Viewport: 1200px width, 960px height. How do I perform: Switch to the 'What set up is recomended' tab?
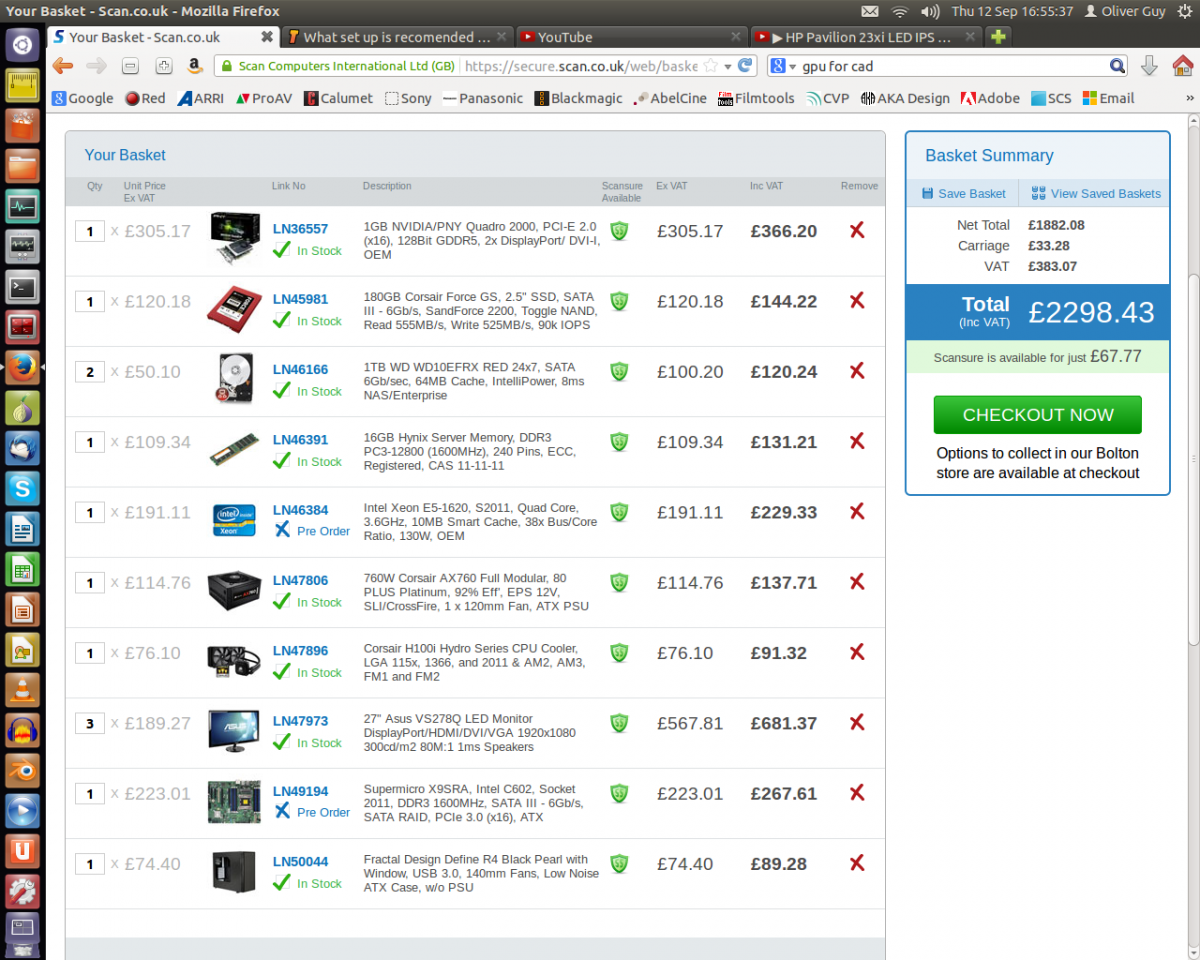pyautogui.click(x=397, y=37)
